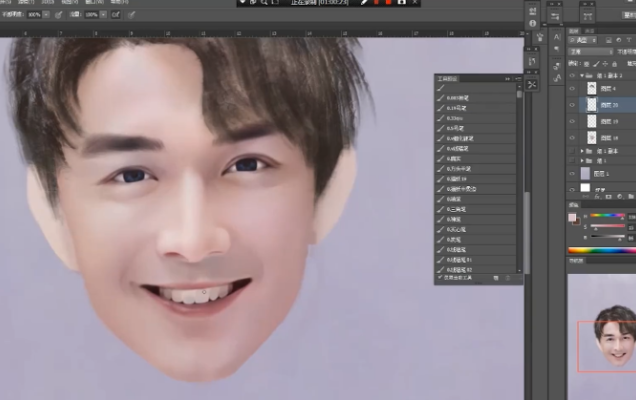Collapse the layer group above 图层 4

tap(582, 76)
